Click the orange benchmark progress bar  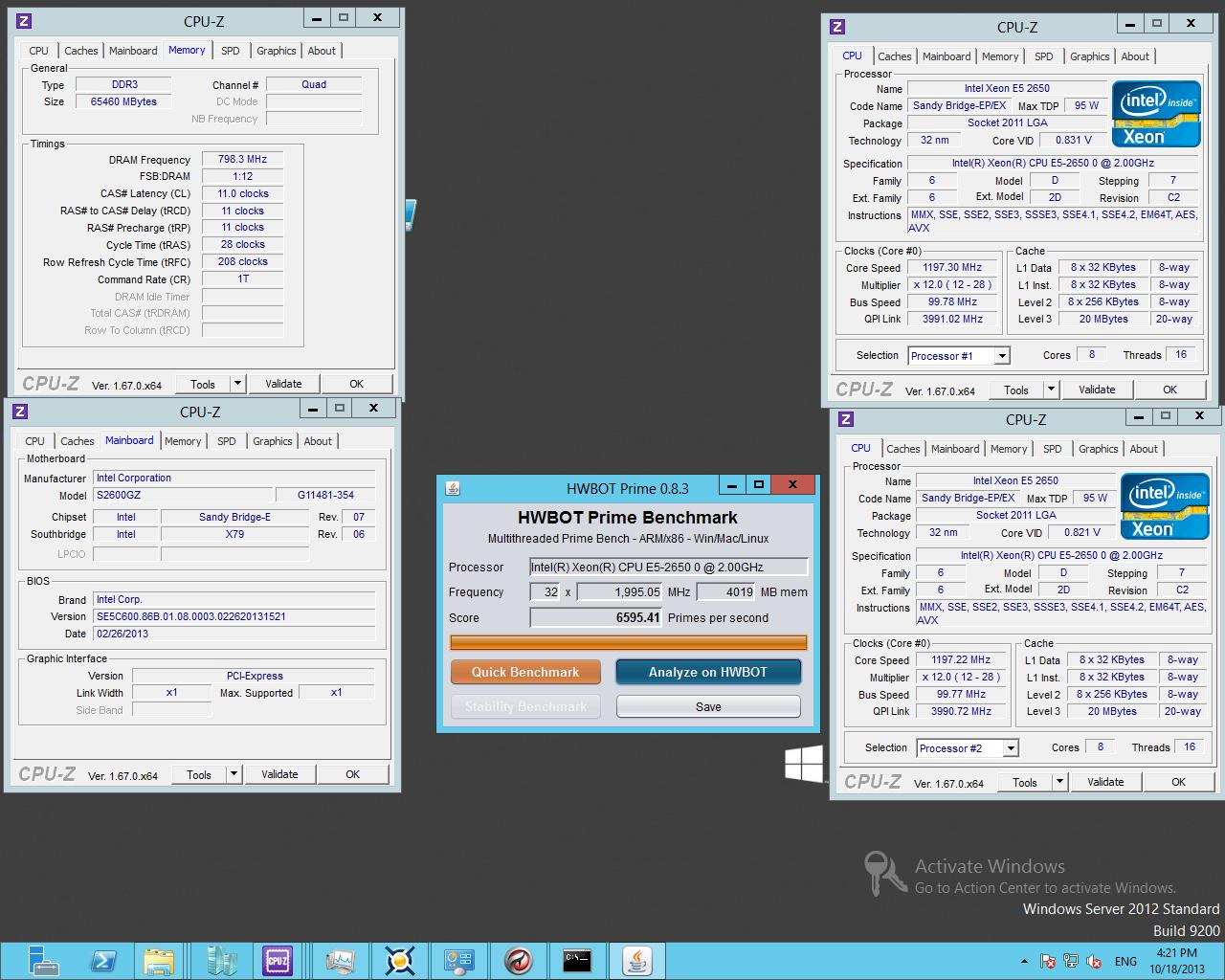(629, 642)
